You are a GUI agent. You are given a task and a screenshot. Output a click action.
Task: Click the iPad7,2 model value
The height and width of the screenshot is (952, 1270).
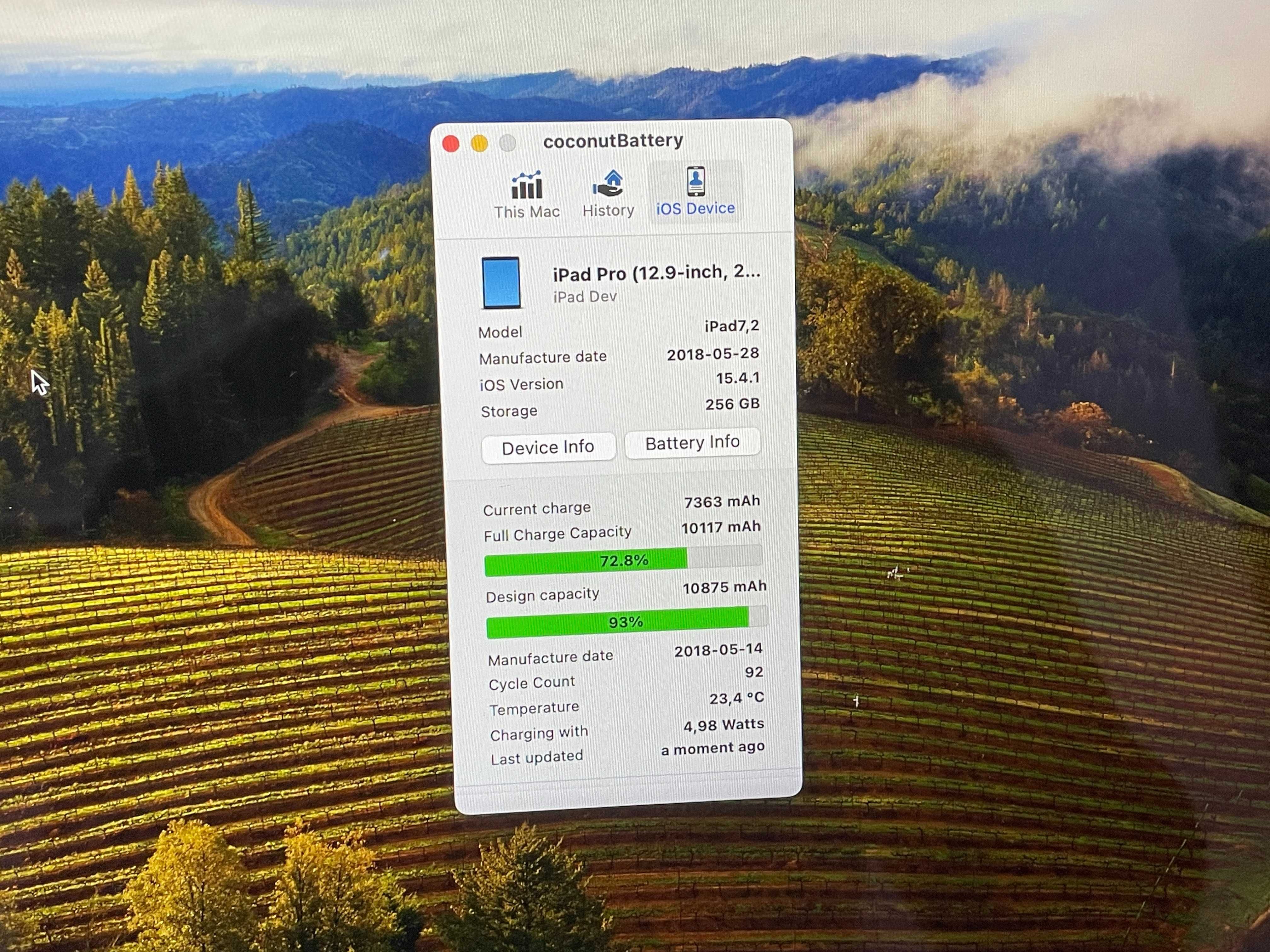(732, 326)
